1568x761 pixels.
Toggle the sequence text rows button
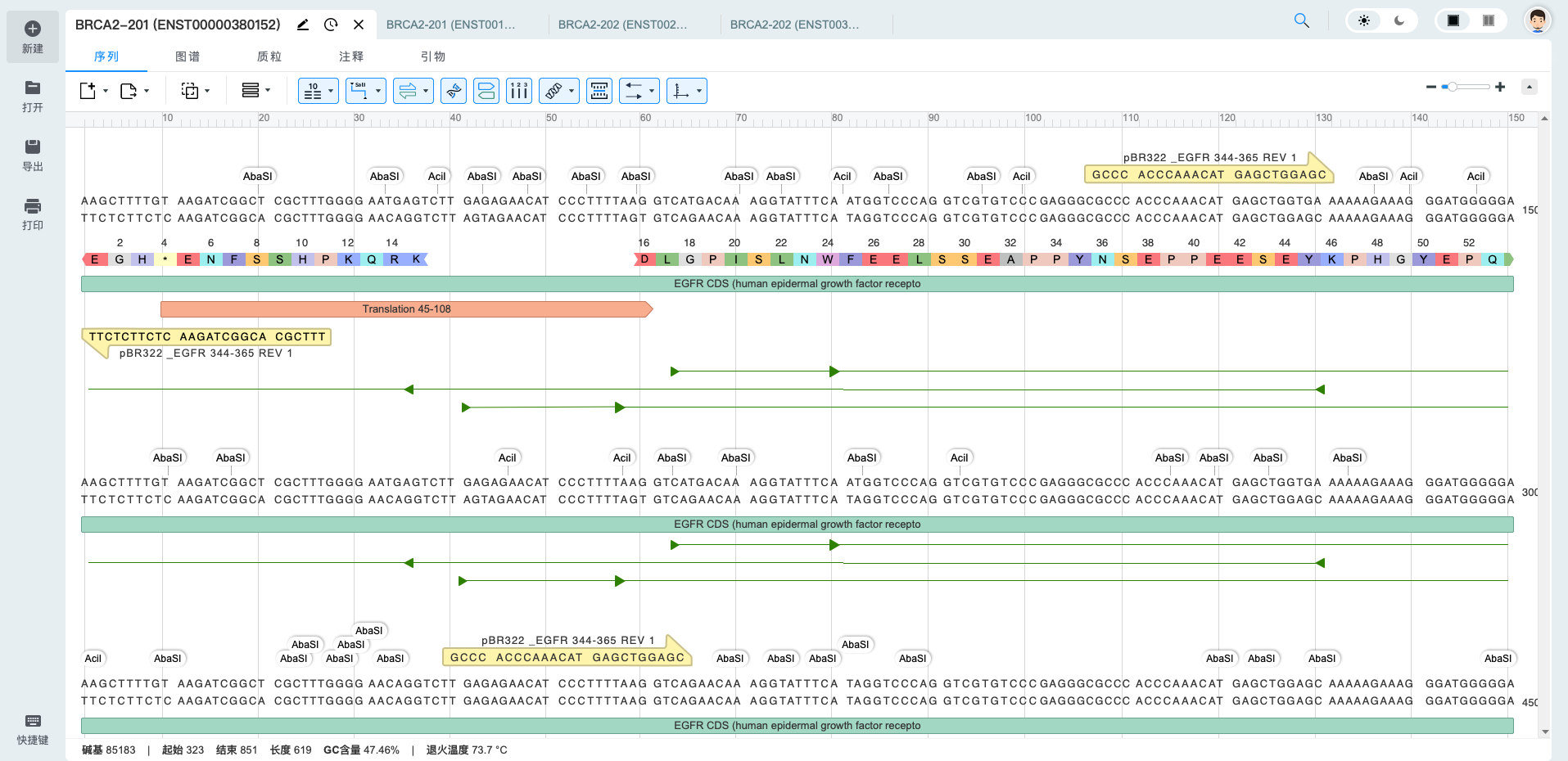tap(599, 91)
